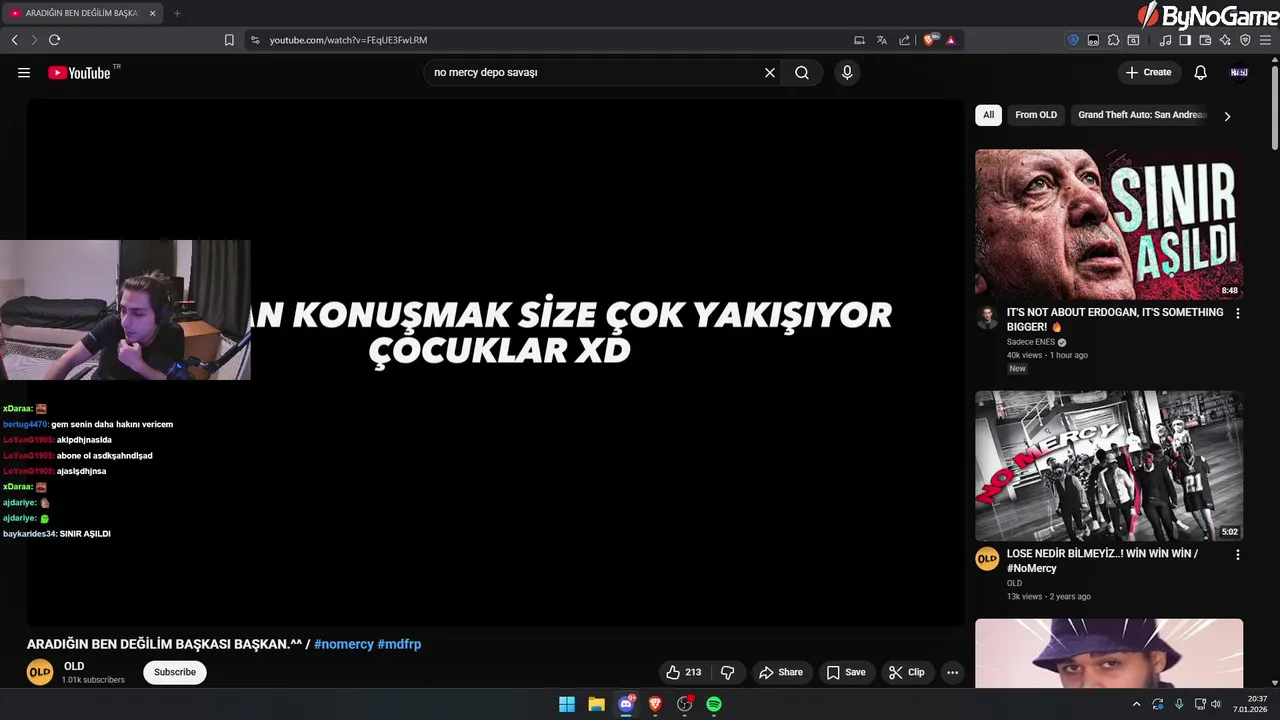Click the browser address bar URL
The width and height of the screenshot is (1280, 720).
[x=348, y=40]
